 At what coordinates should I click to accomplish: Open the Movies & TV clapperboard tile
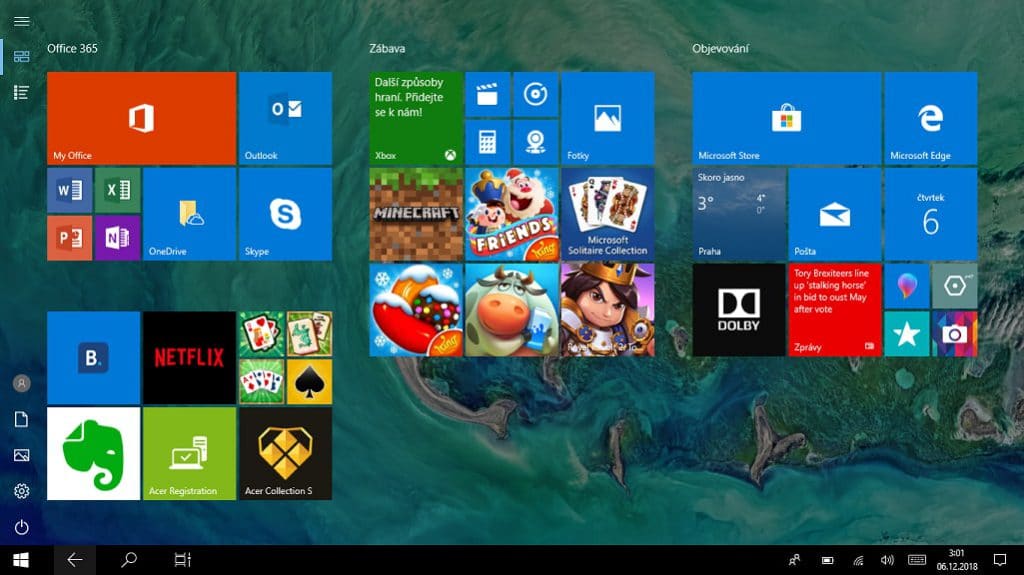point(488,94)
